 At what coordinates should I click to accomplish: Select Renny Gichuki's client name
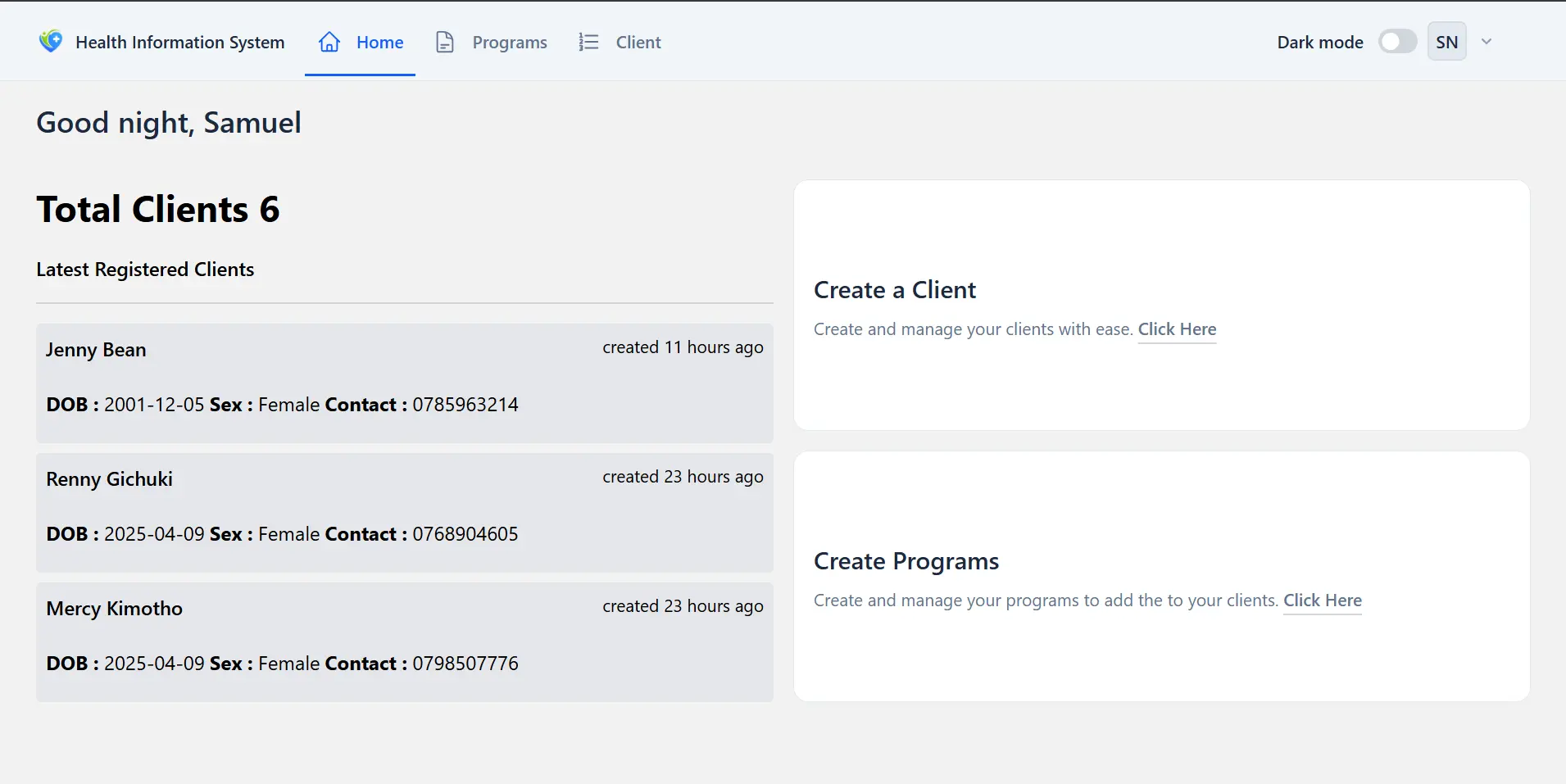point(109,479)
